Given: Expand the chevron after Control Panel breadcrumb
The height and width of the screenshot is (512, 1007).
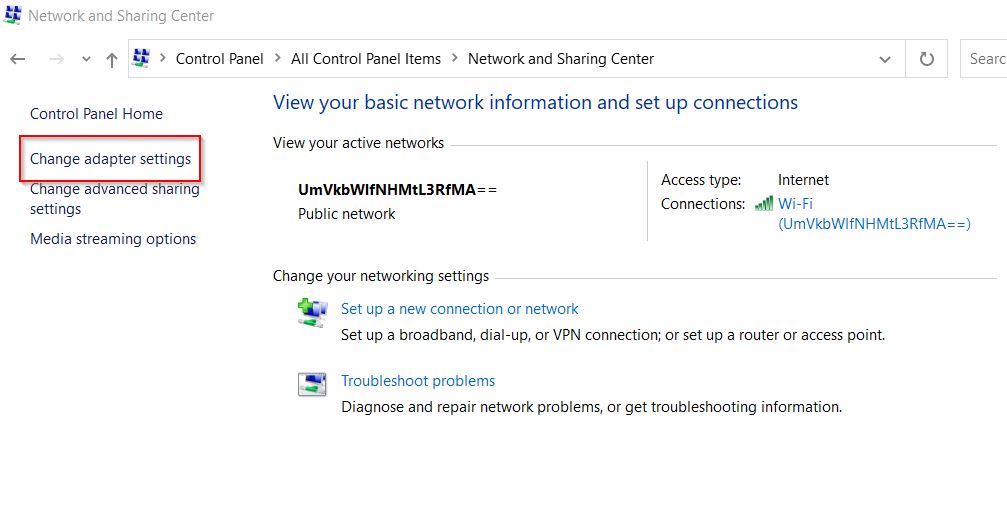Looking at the screenshot, I should (x=277, y=58).
